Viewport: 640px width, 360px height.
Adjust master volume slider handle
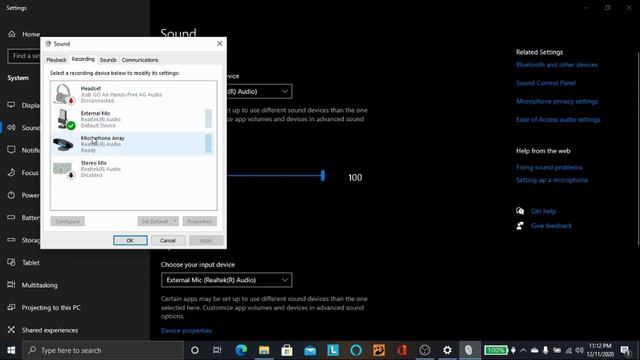pyautogui.click(x=323, y=176)
